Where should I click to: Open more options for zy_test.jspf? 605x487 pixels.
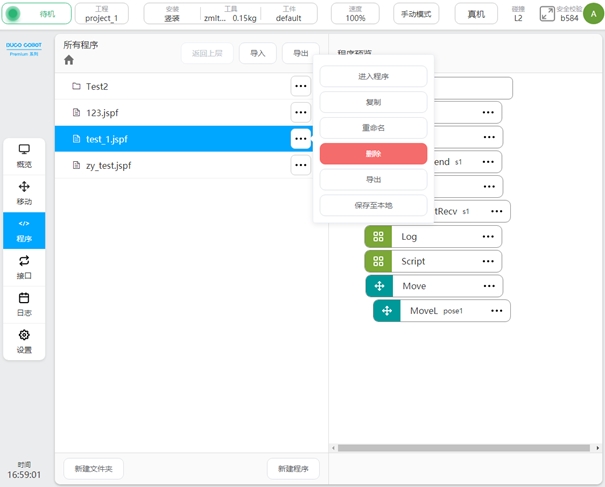coord(300,165)
